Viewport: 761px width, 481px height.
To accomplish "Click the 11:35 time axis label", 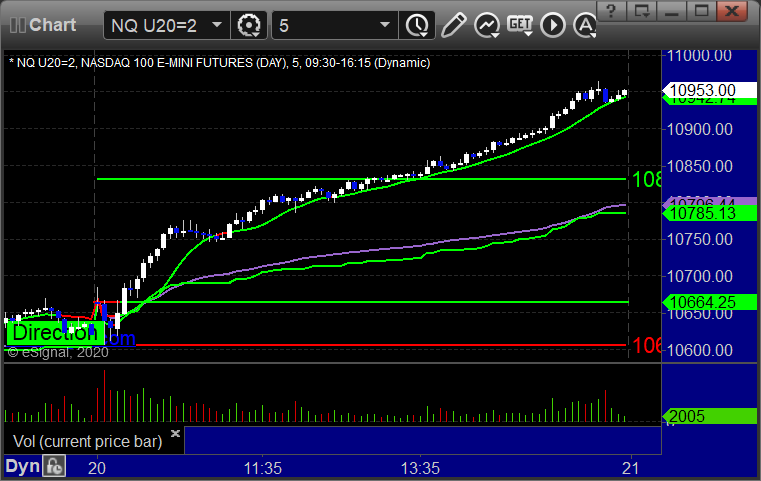I will (x=262, y=468).
